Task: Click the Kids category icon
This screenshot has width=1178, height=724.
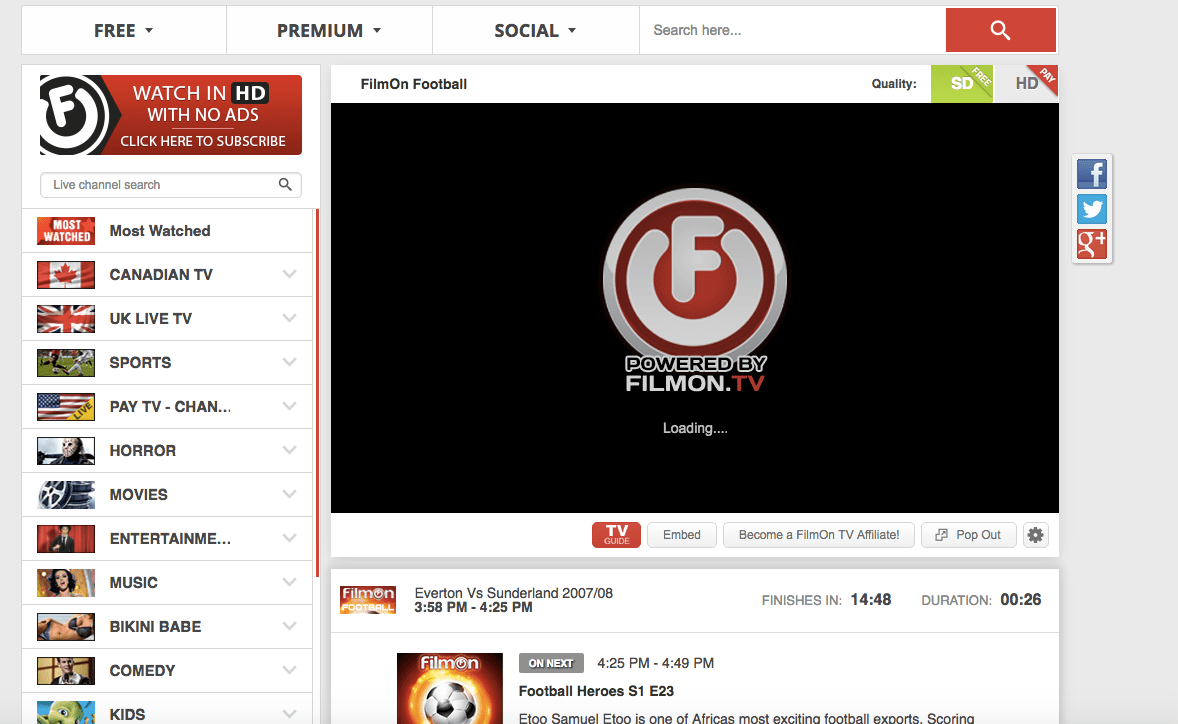Action: click(x=66, y=713)
